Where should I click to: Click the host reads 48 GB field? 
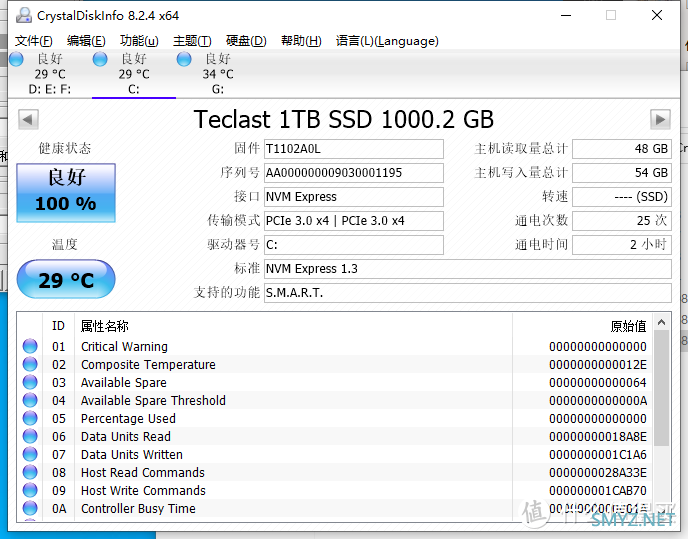click(622, 149)
